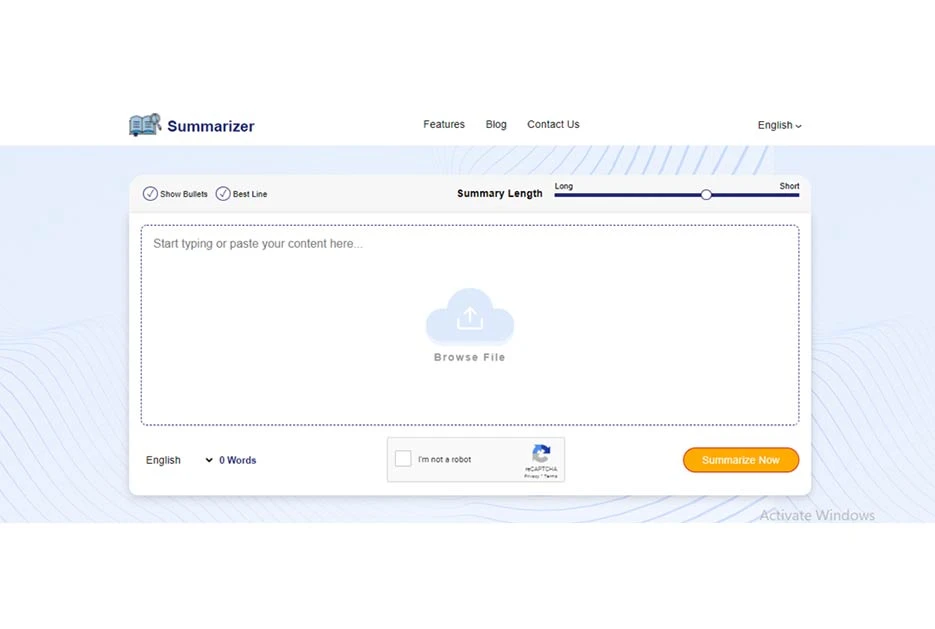Click the Summarize Now button
Image resolution: width=935 pixels, height=629 pixels.
point(740,459)
